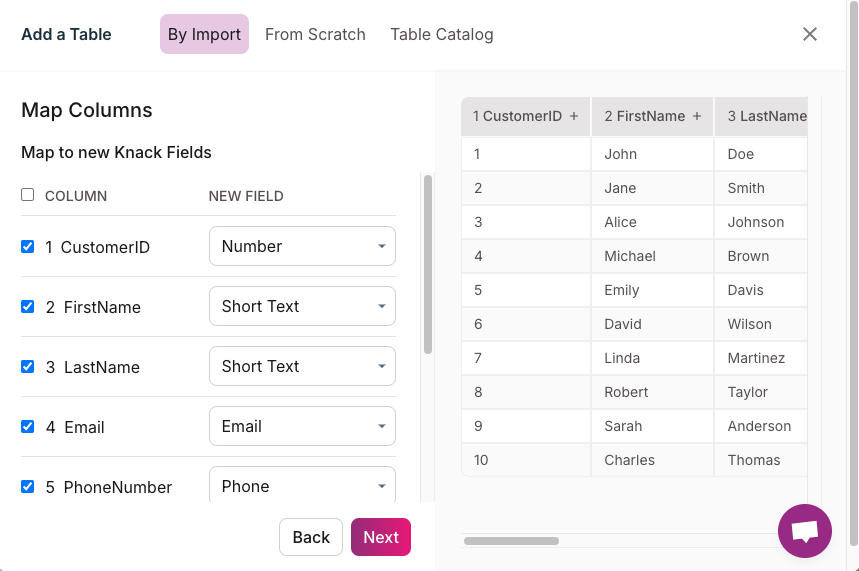Close the Add a Table dialog
Viewport: 859px width, 571px height.
[810, 34]
